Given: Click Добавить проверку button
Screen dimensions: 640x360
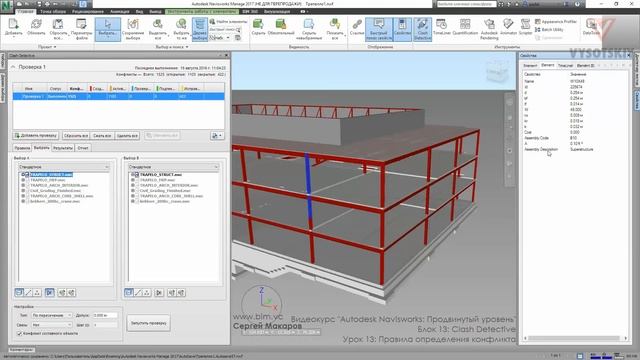Looking at the screenshot, I should tap(36, 136).
